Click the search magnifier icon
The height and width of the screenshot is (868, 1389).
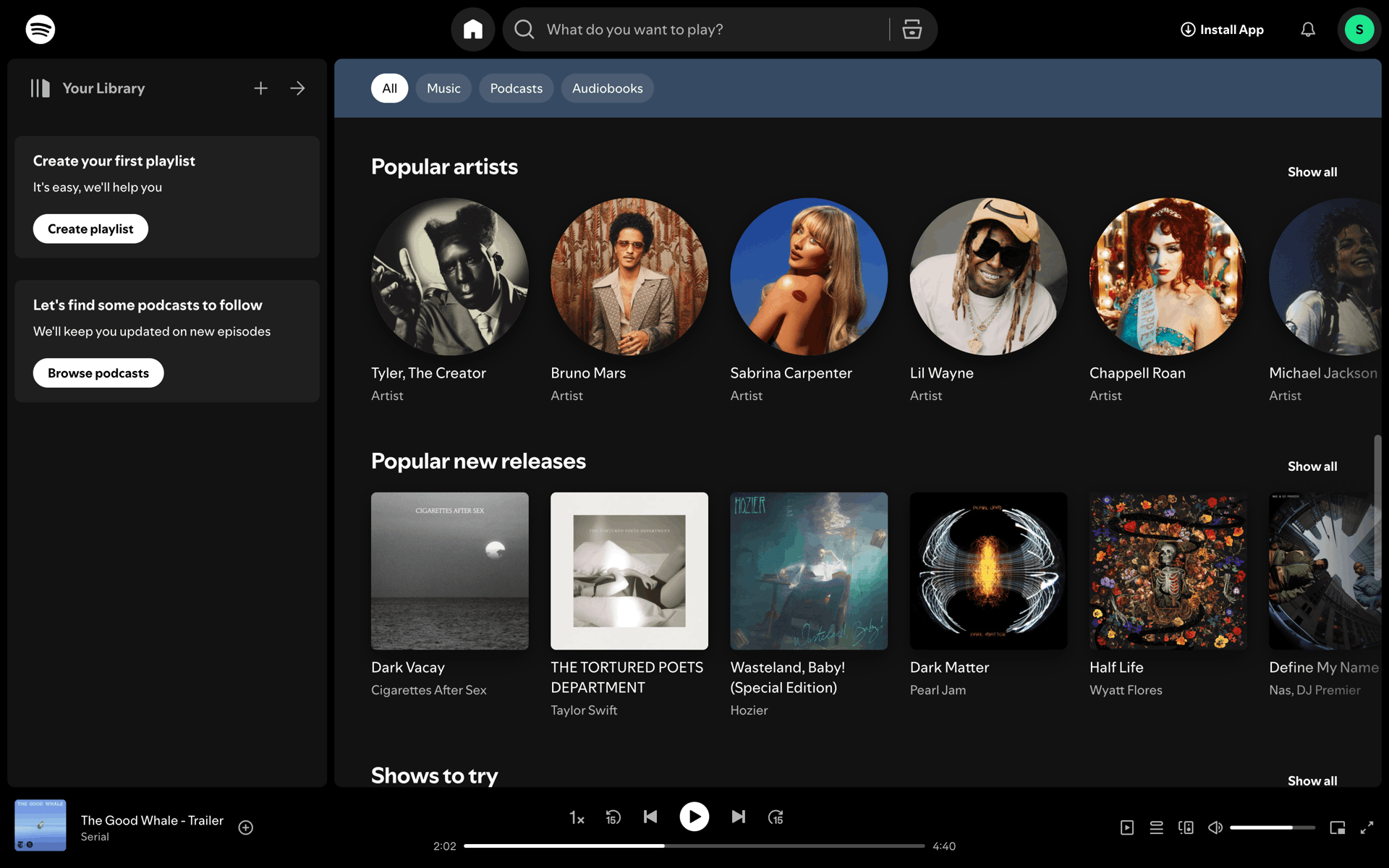[x=524, y=30]
